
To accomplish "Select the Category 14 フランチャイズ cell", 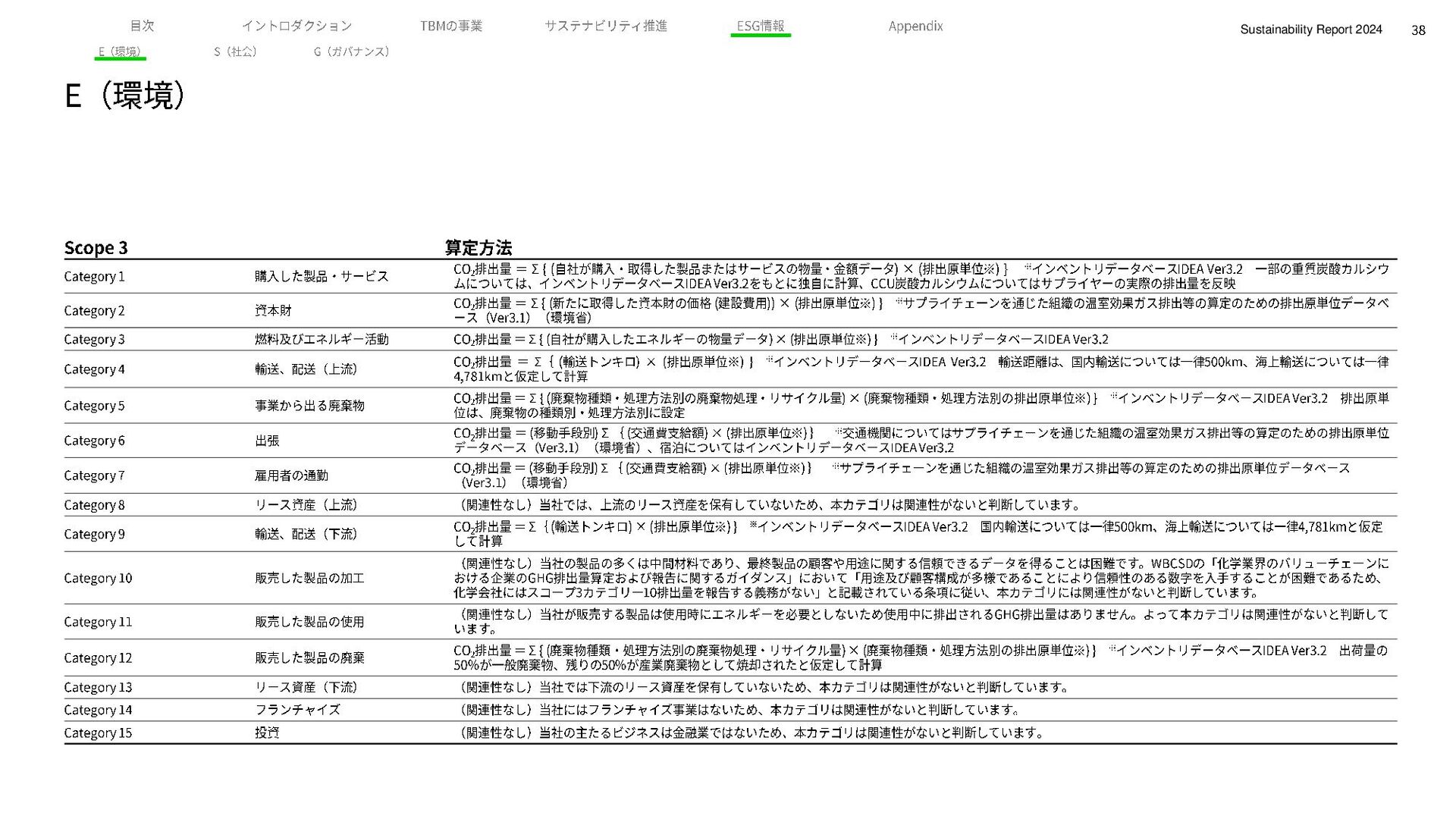I will pyautogui.click(x=297, y=710).
